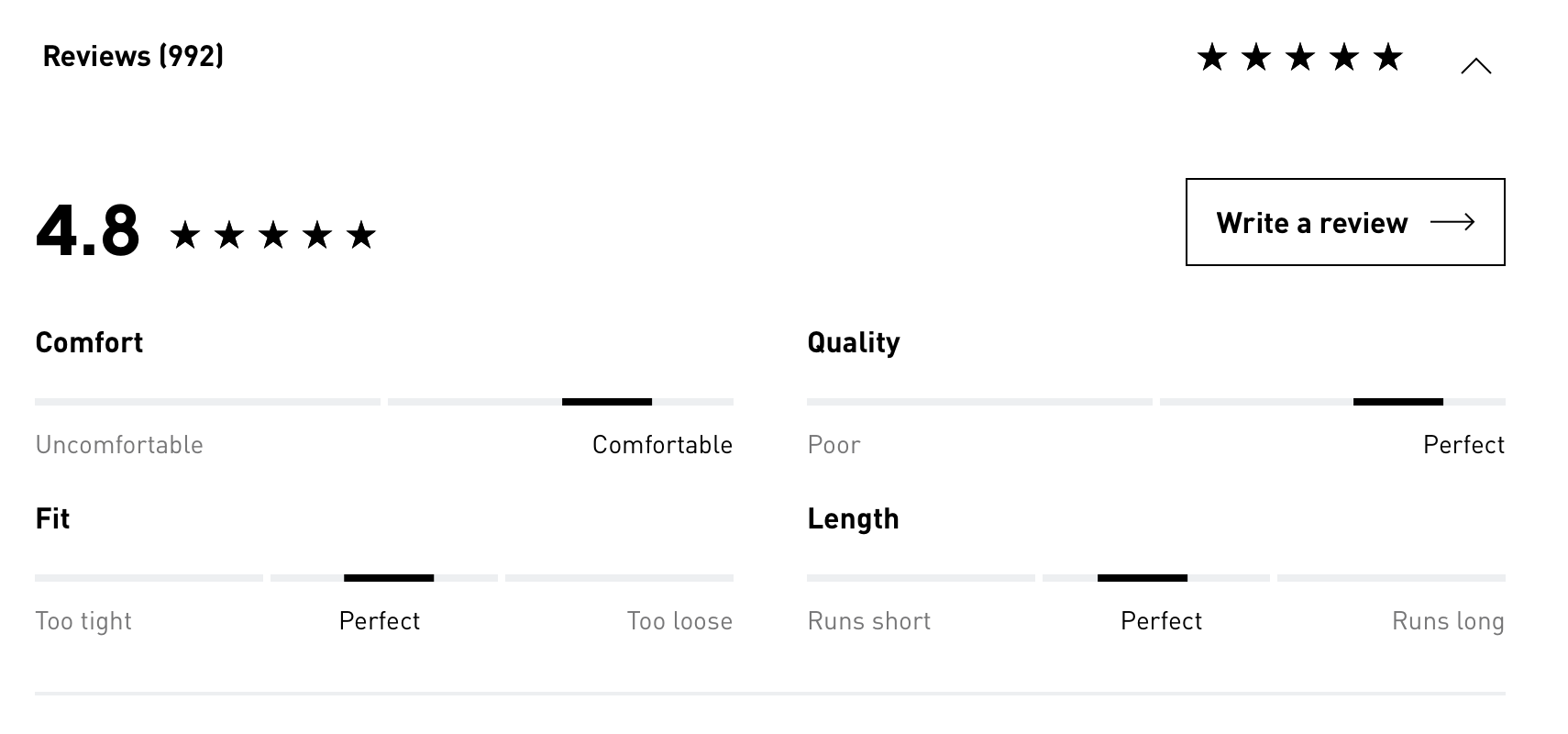Click the Perfect label under Length
Viewport: 1568px width, 734px height.
pyautogui.click(x=1161, y=621)
